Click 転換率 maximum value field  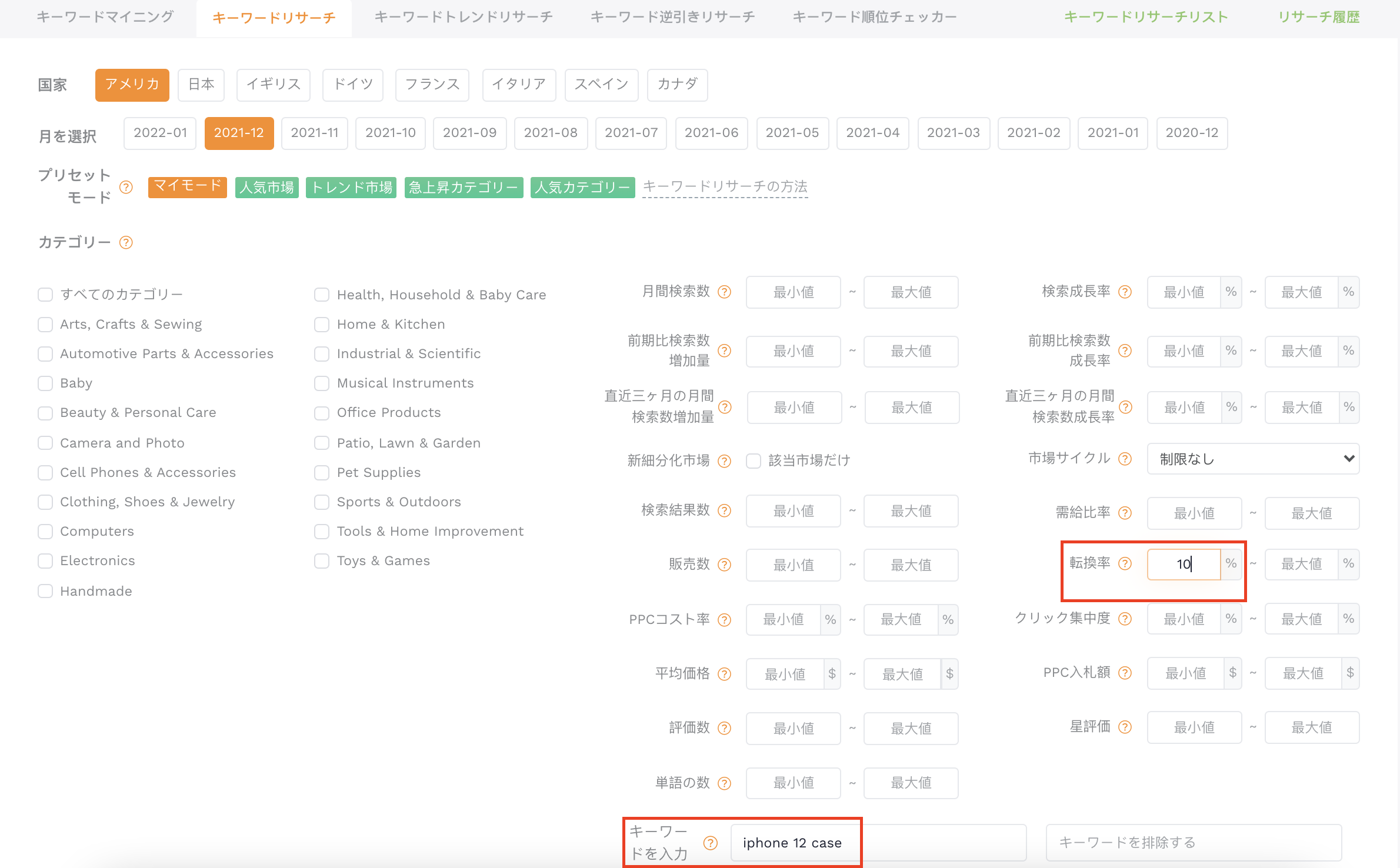(1301, 564)
